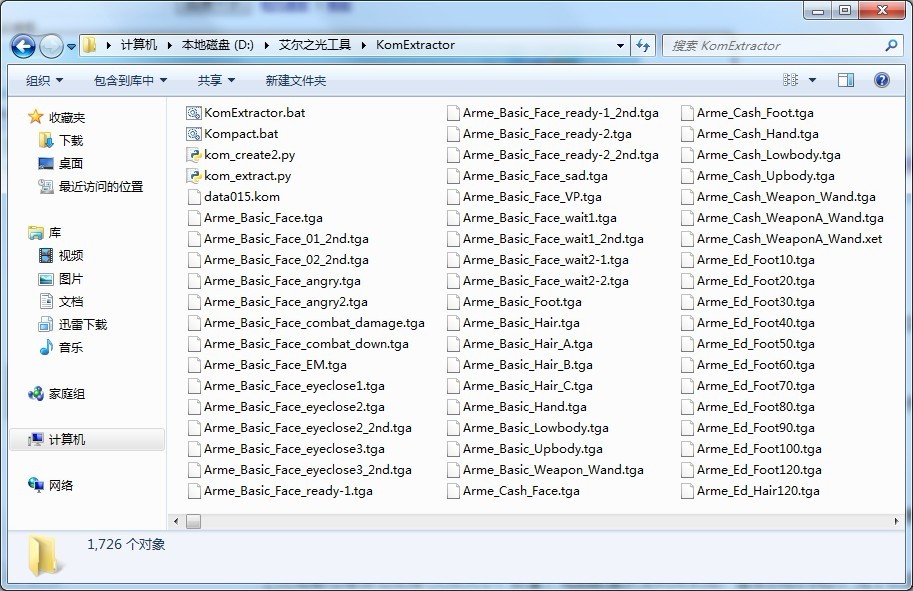Open the change view options dropdown arrow
Screen dimensions: 913x591
(812, 80)
